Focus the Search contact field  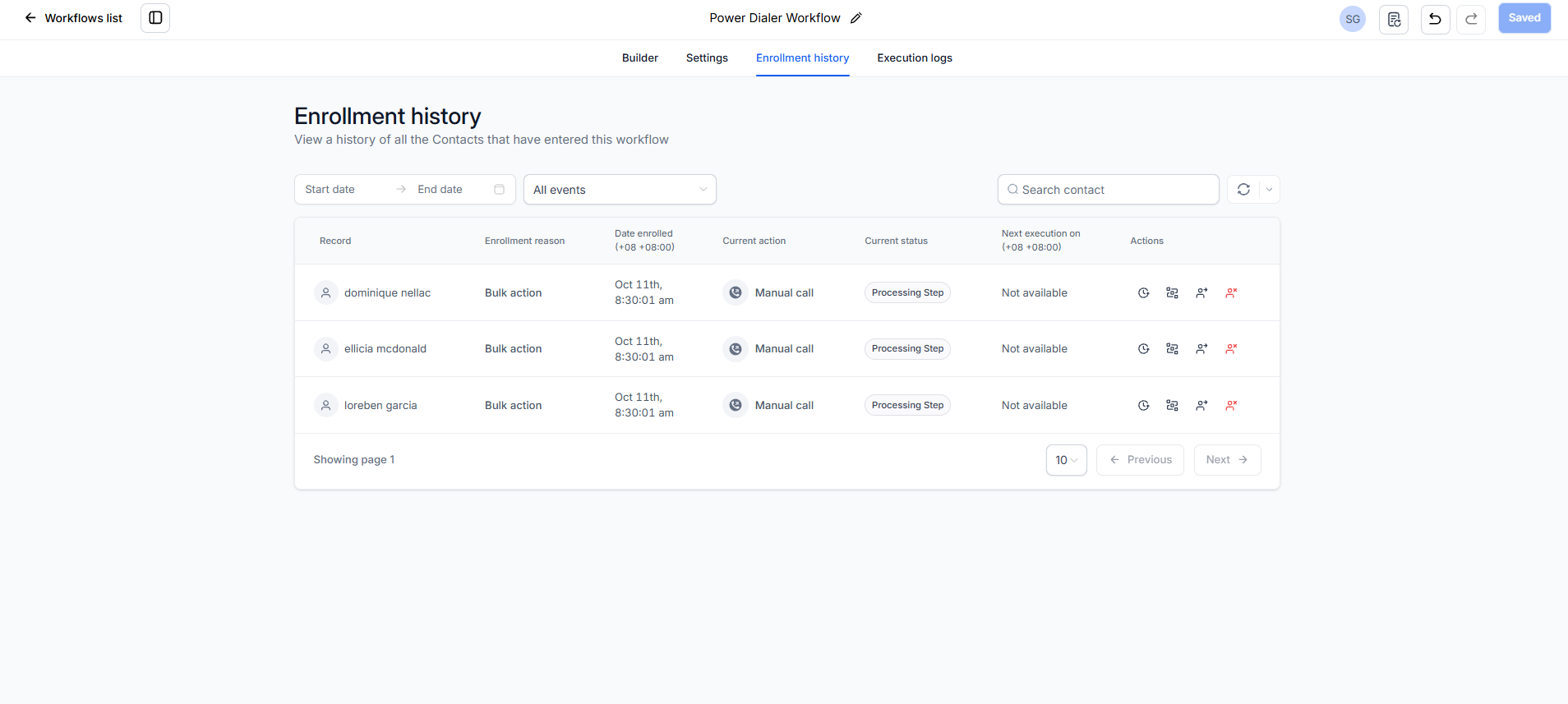pyautogui.click(x=1108, y=190)
